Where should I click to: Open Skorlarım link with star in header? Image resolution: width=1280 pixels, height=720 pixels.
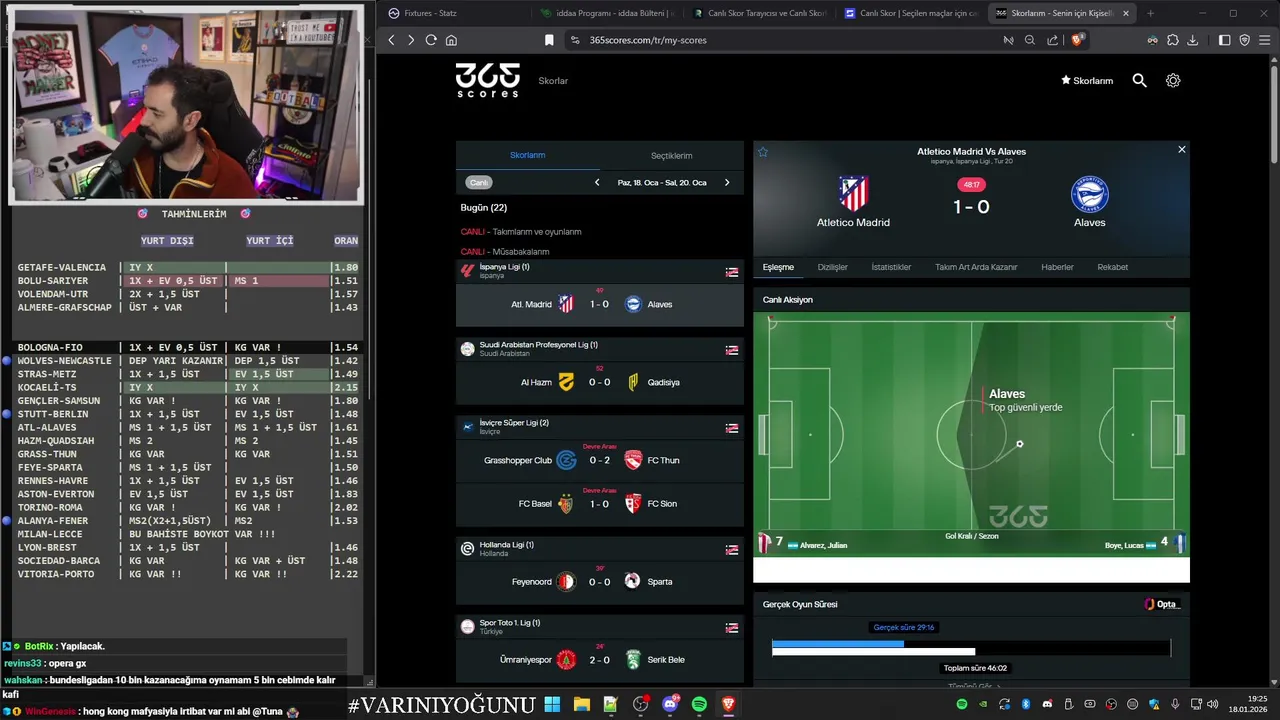pos(1087,81)
